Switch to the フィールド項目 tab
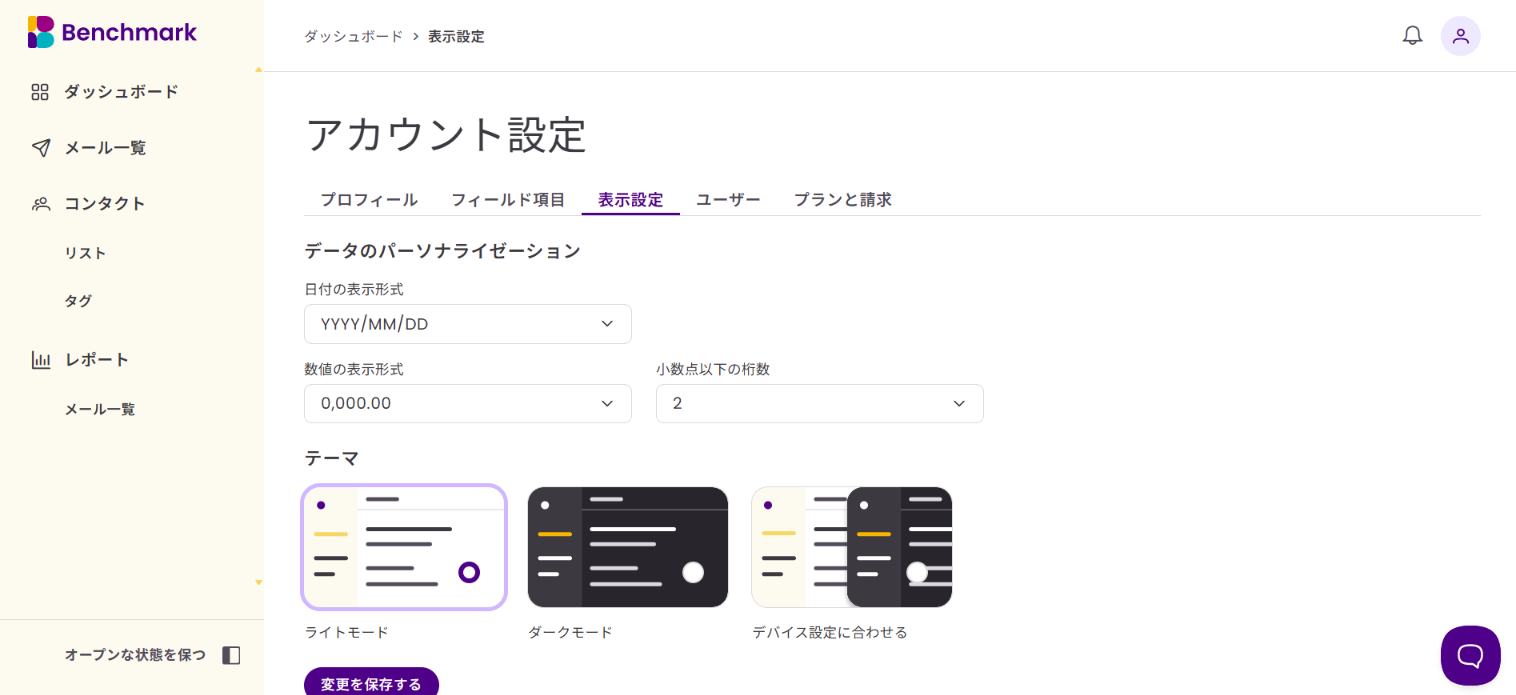This screenshot has height=695, width=1516. (508, 199)
